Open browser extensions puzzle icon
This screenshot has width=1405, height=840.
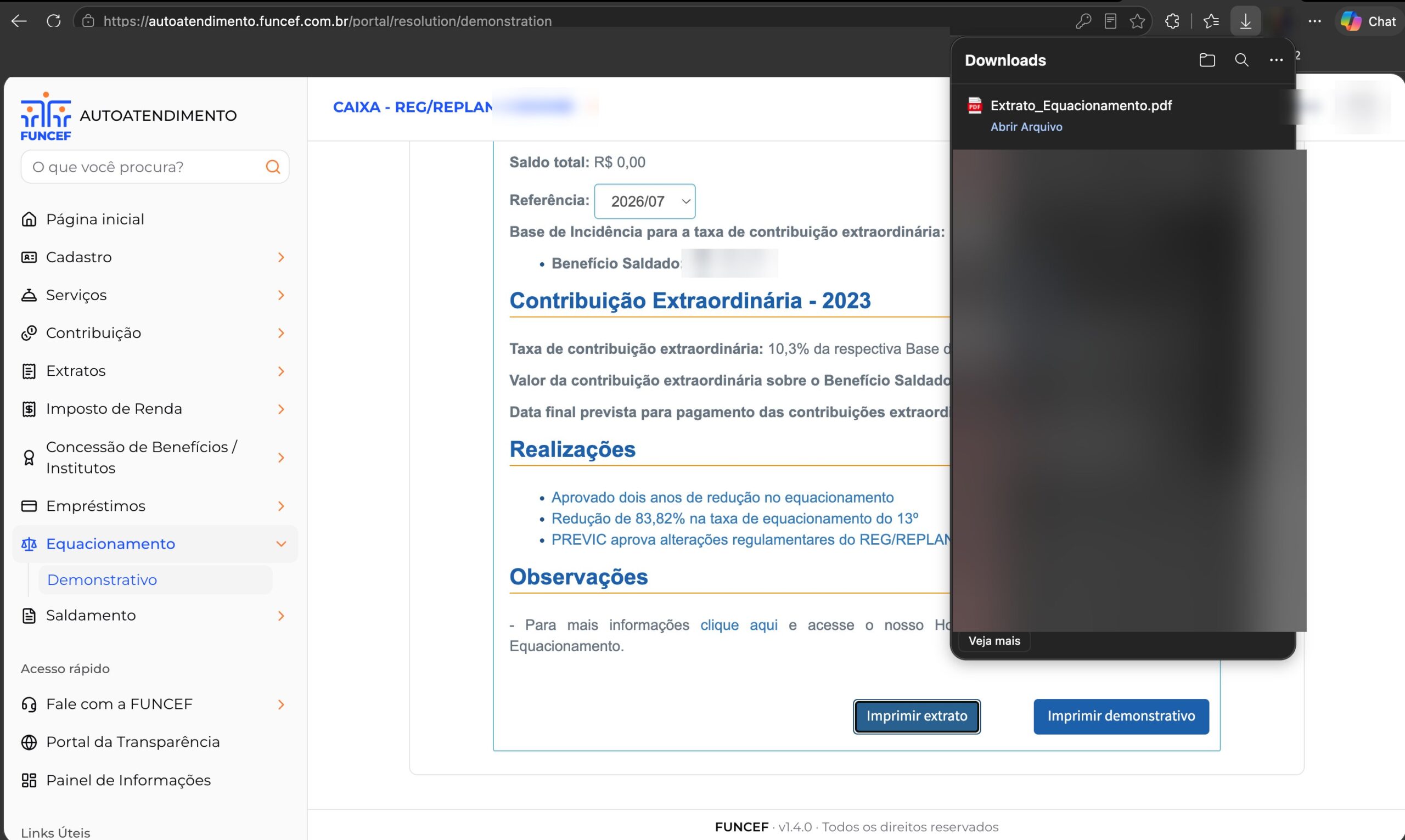click(1172, 21)
